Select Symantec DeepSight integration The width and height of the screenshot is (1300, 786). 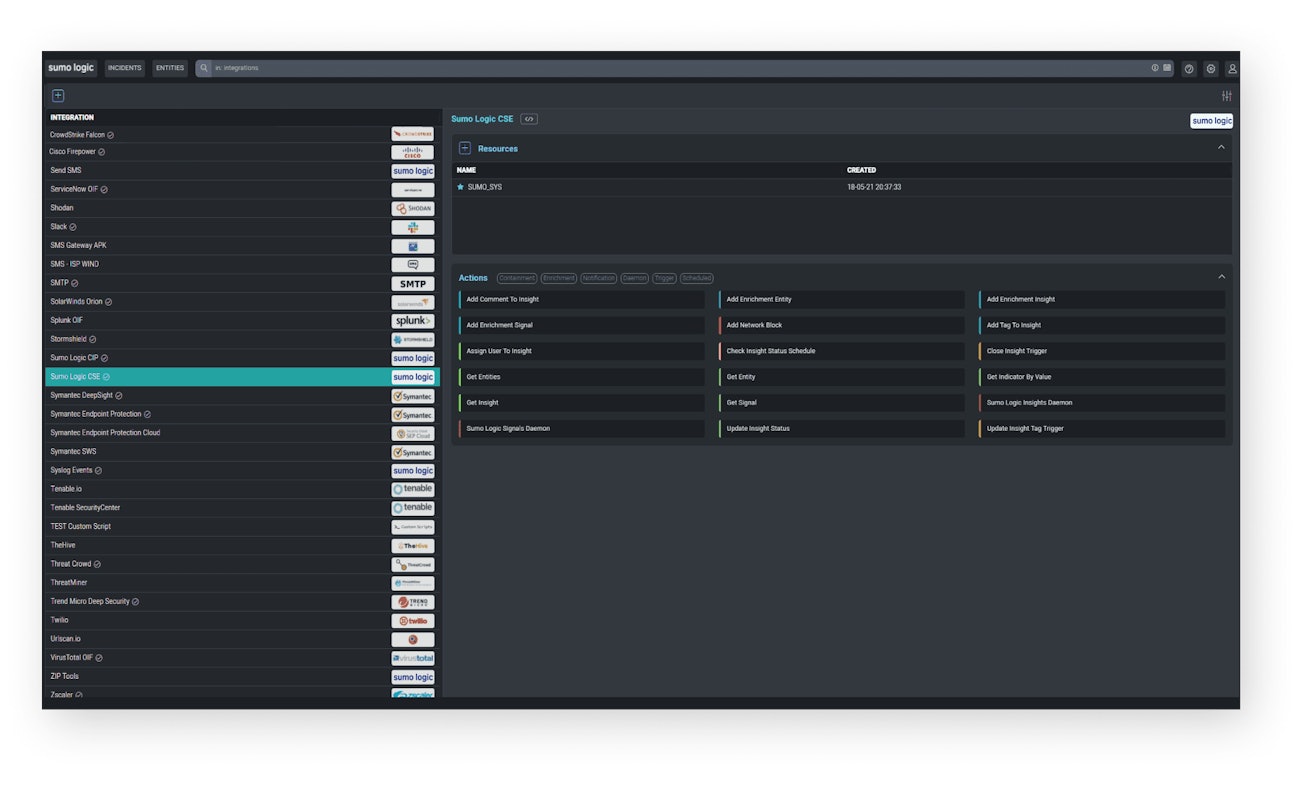pos(242,395)
